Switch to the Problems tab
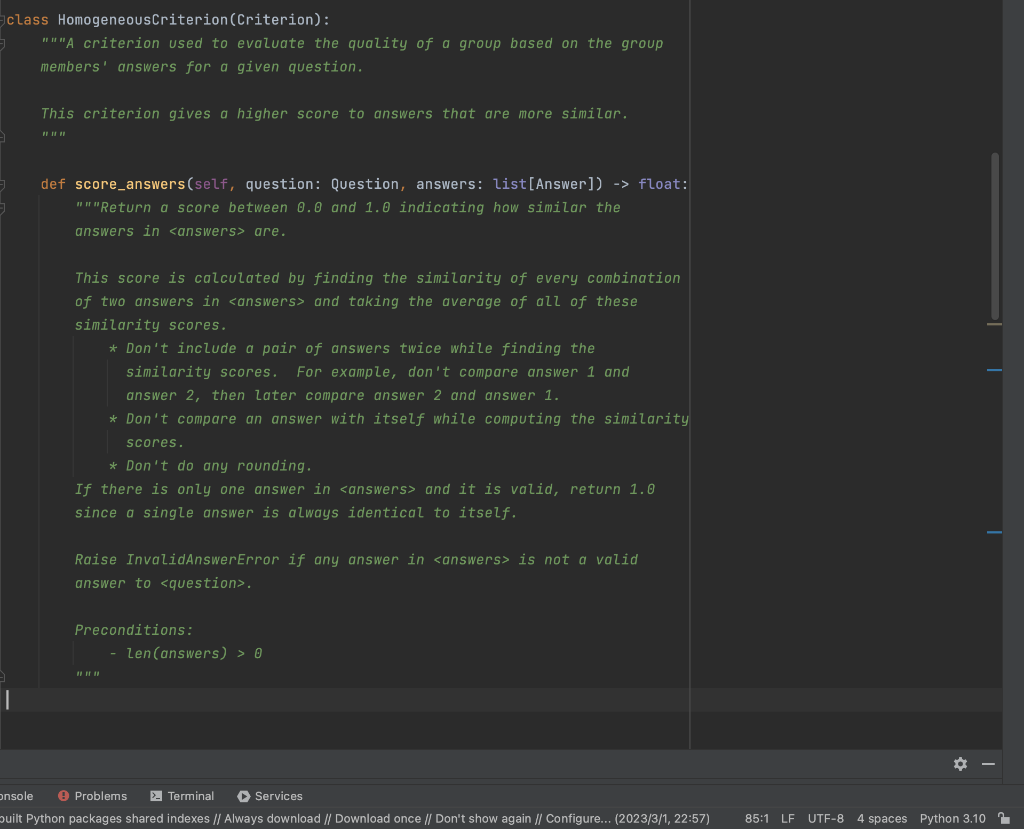 (101, 796)
